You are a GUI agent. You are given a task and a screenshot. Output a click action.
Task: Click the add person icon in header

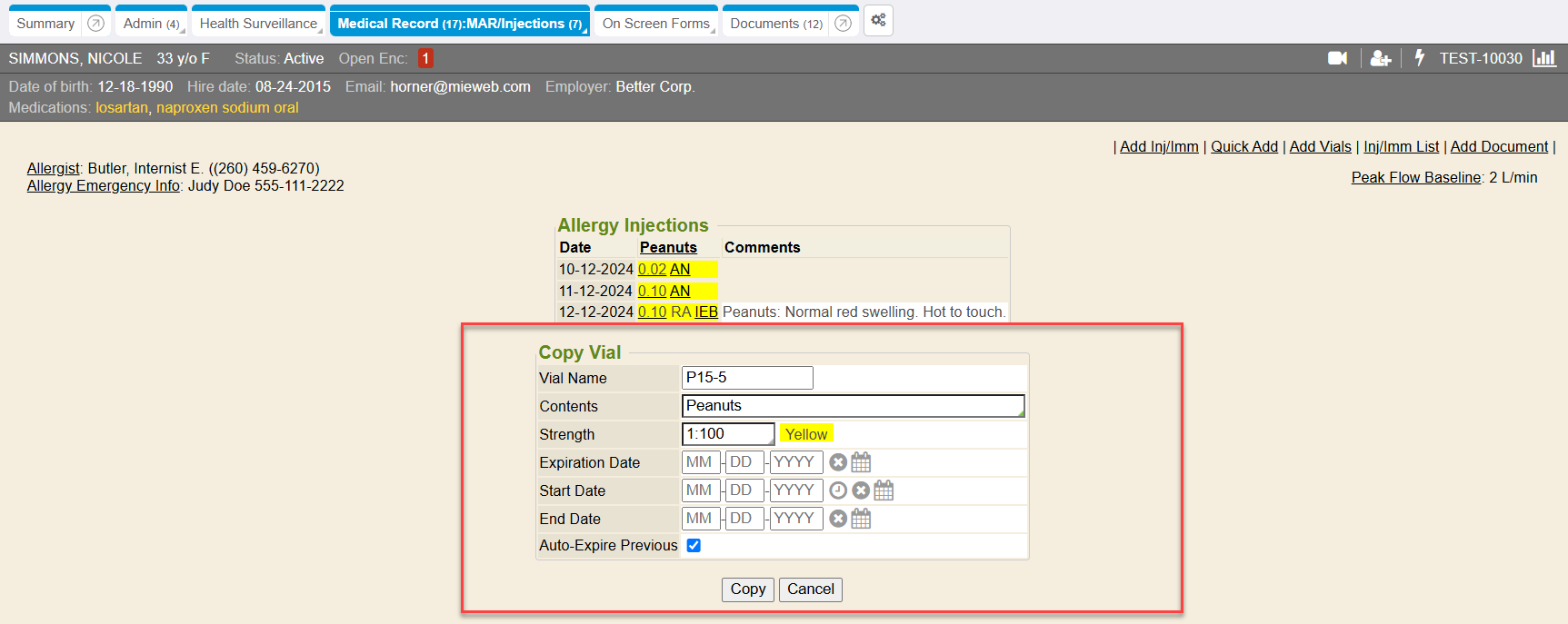[1380, 58]
